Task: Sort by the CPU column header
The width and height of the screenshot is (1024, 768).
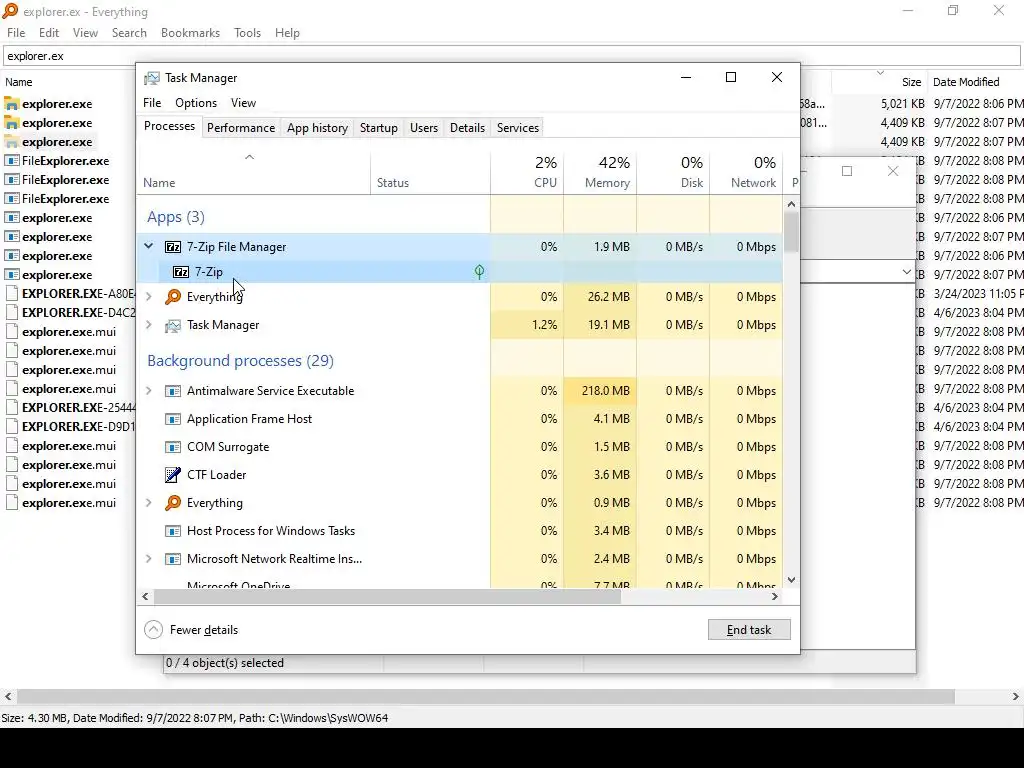Action: pos(527,172)
